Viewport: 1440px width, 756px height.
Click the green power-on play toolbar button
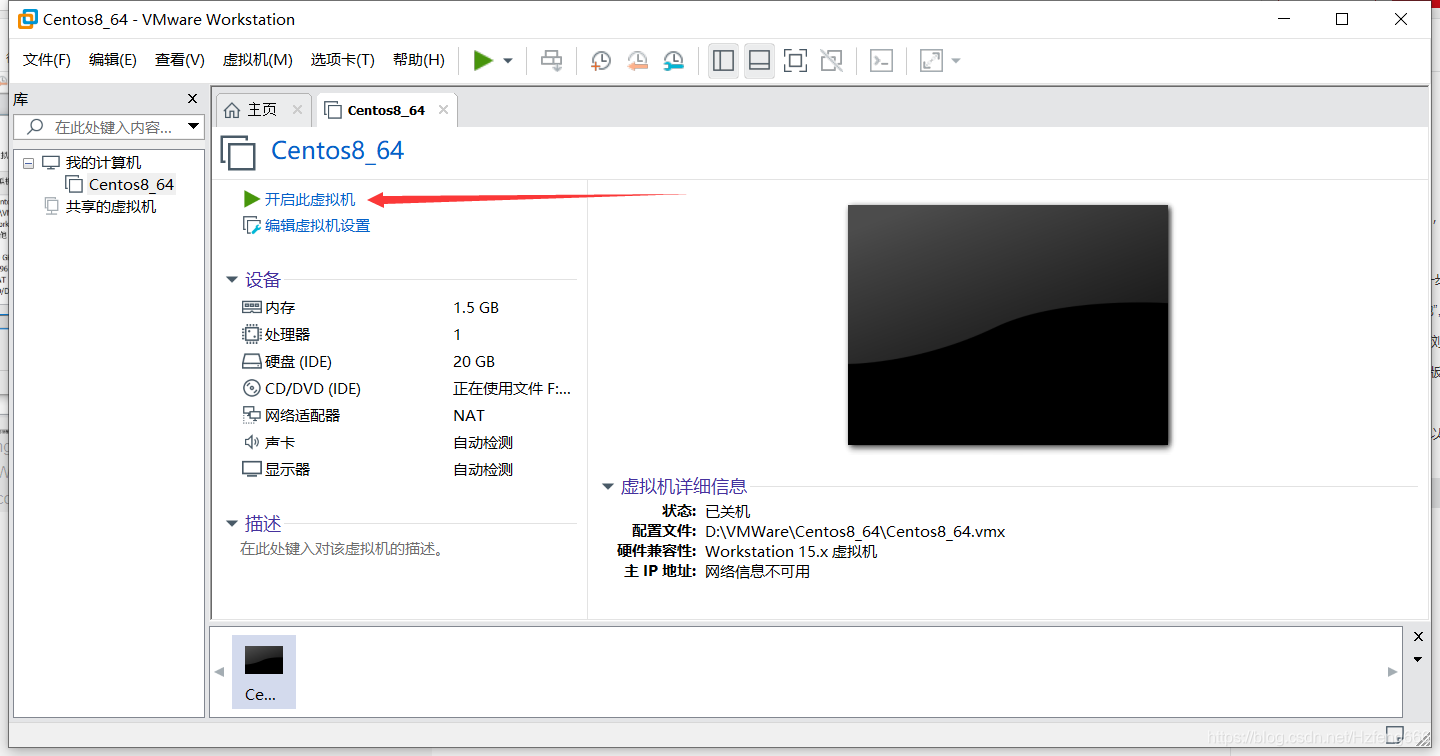483,60
